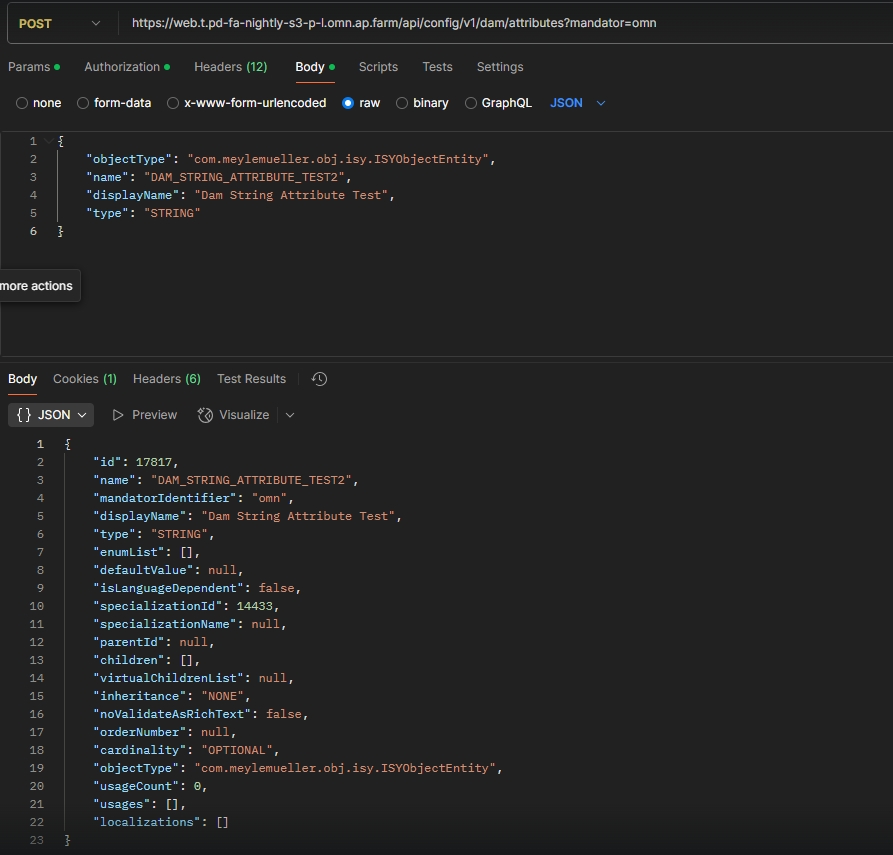Select the none body type

[22, 103]
